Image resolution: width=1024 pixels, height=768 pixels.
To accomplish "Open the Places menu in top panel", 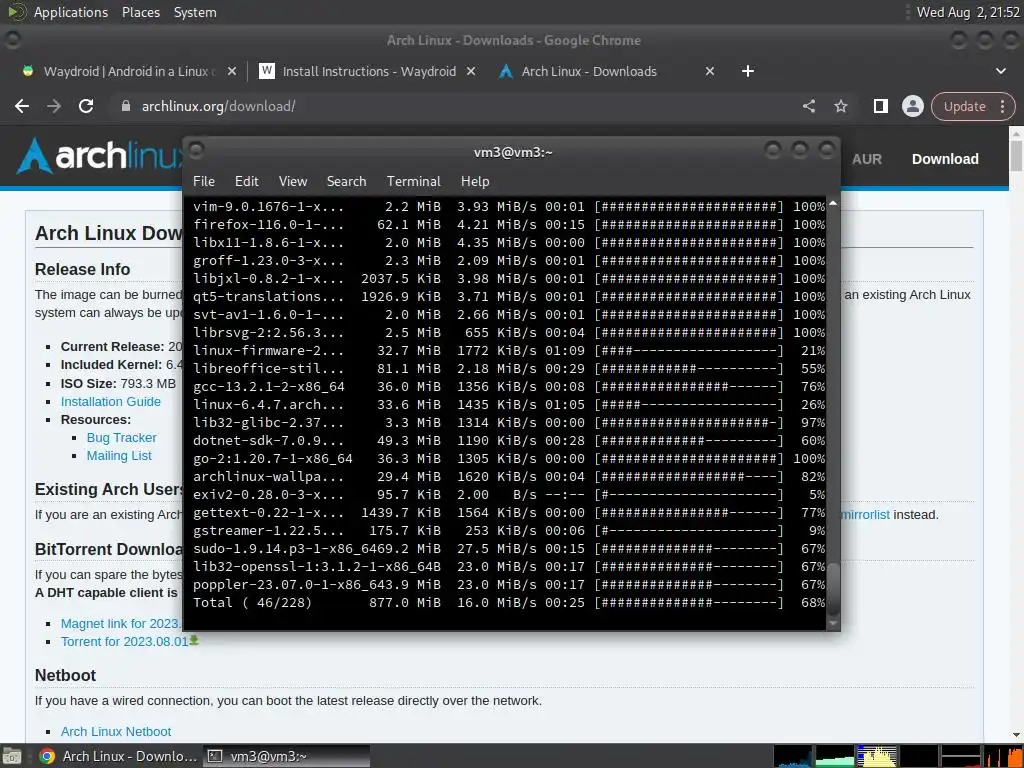I will point(141,12).
